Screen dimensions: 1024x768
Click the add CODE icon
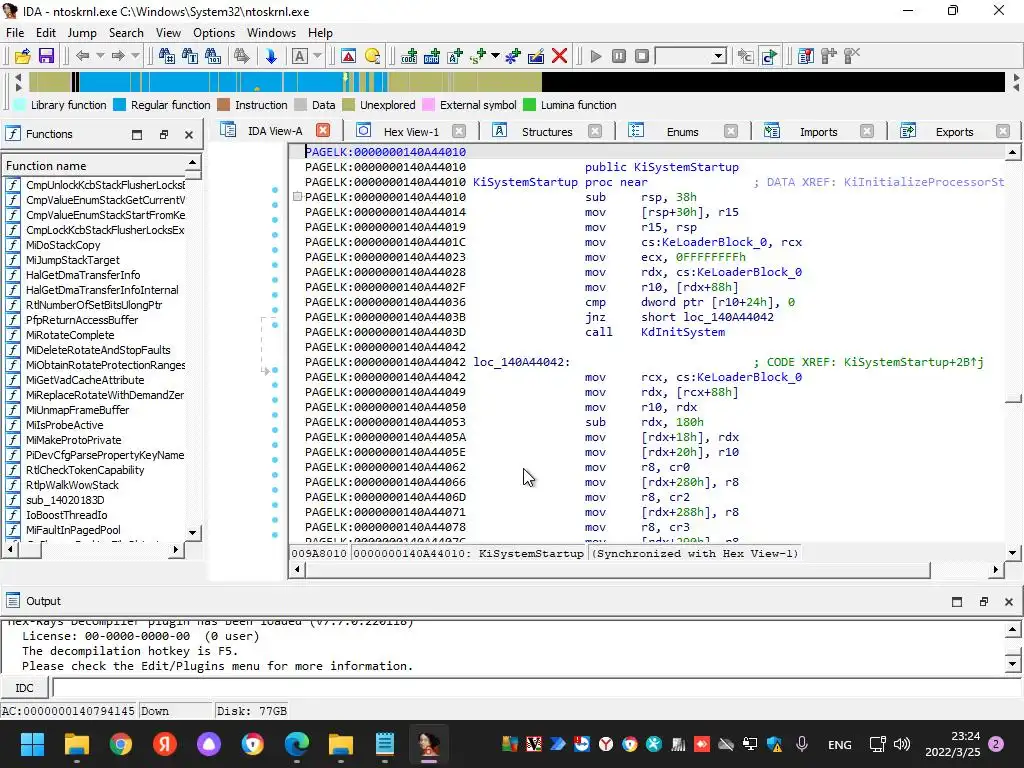click(x=409, y=56)
